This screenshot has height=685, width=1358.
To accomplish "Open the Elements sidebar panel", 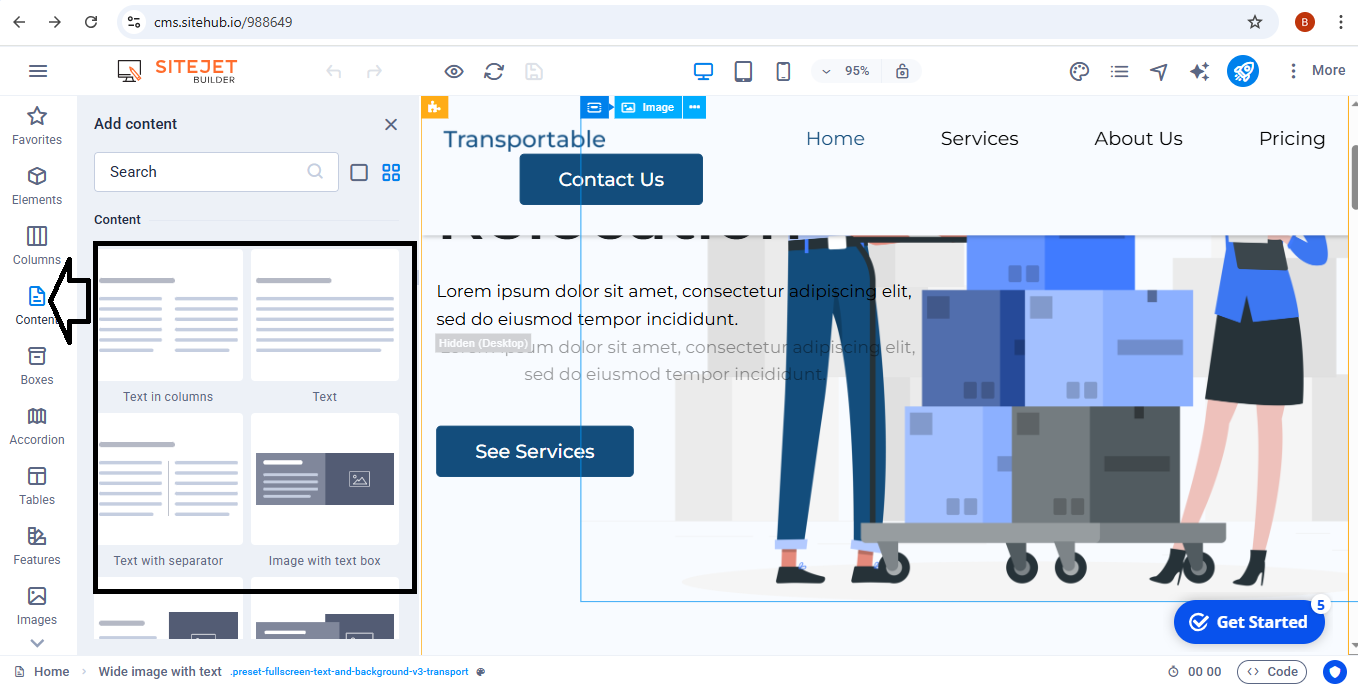I will (37, 186).
